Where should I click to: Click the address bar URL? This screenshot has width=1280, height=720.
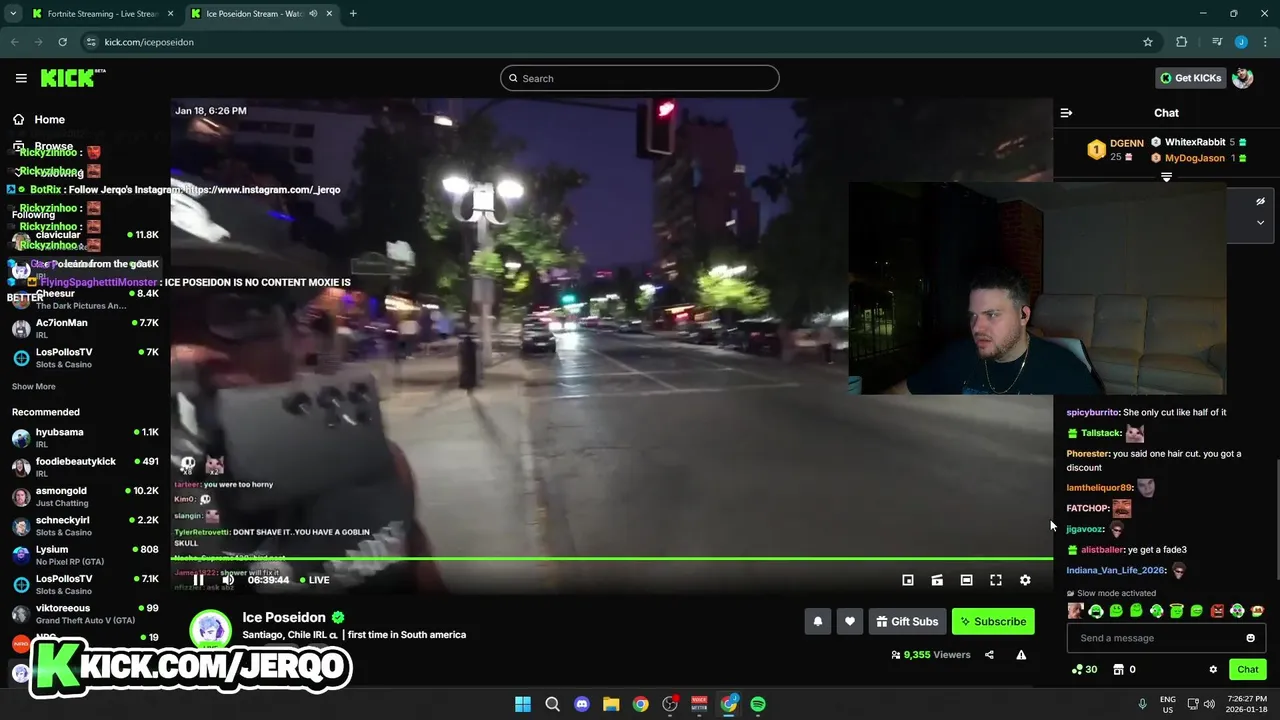click(149, 42)
